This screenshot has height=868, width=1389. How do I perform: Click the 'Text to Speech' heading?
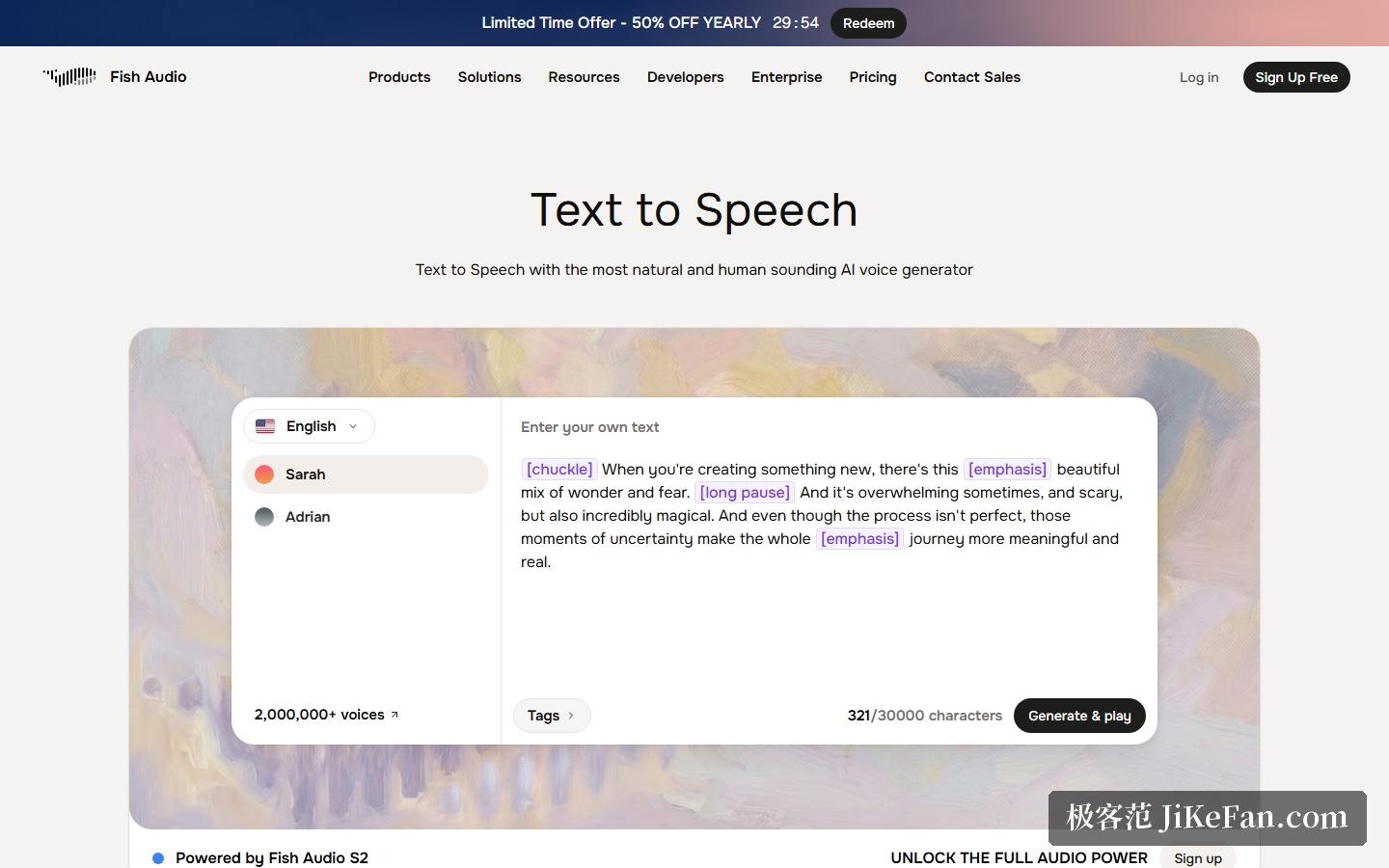pyautogui.click(x=694, y=209)
